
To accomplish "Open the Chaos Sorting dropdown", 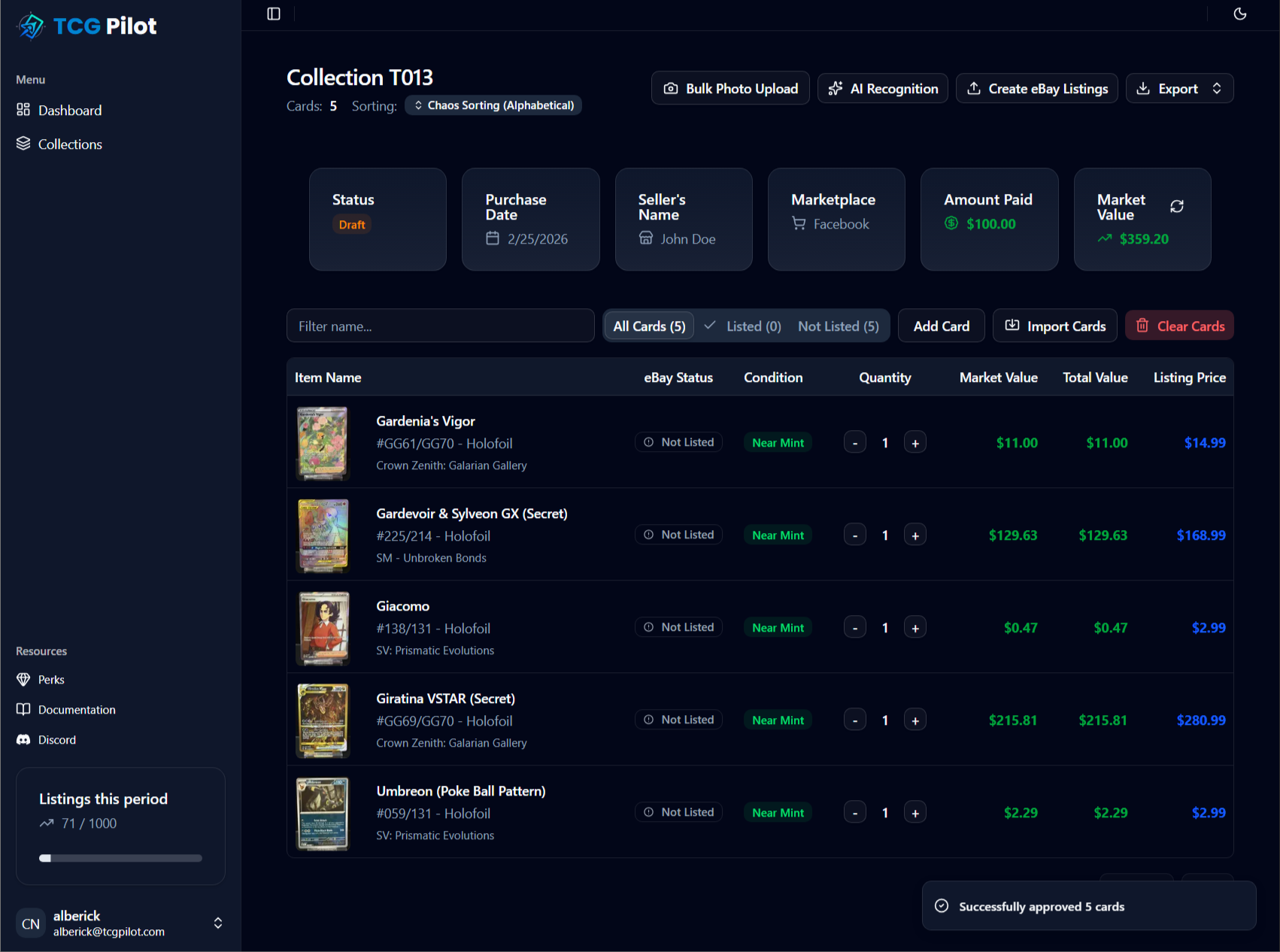I will coord(493,105).
